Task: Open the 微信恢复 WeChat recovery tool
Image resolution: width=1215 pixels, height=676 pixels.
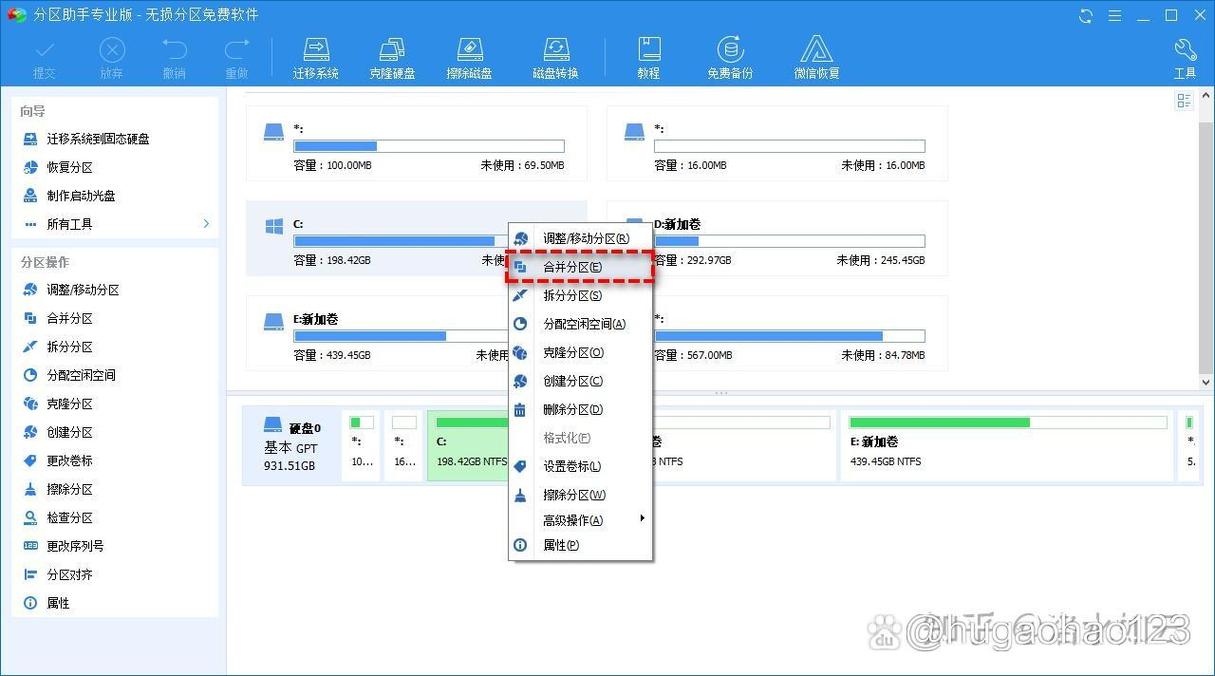Action: (x=816, y=55)
